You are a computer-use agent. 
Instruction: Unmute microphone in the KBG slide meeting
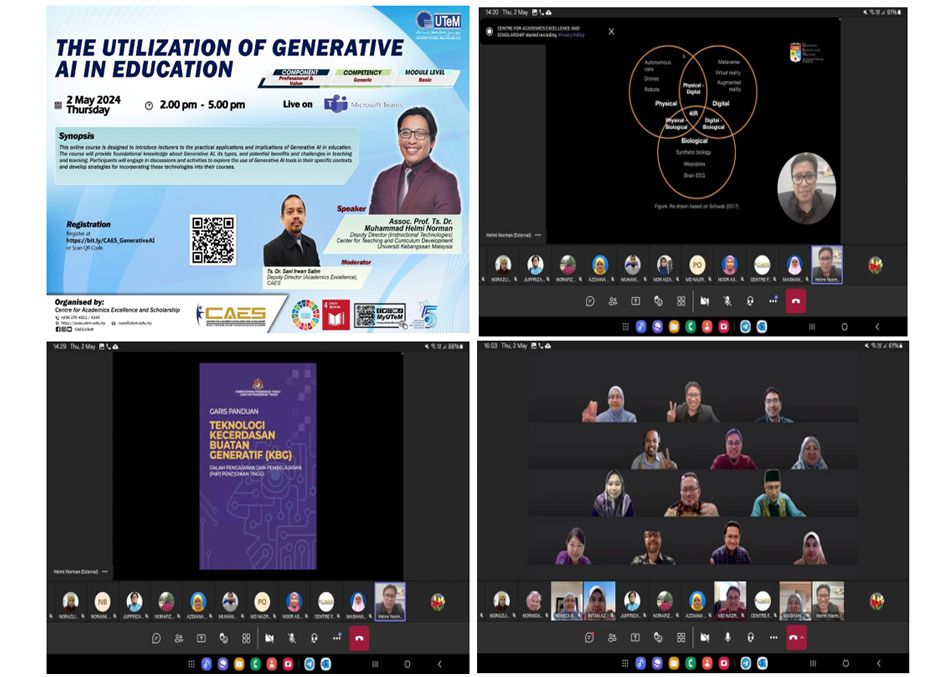tap(292, 638)
